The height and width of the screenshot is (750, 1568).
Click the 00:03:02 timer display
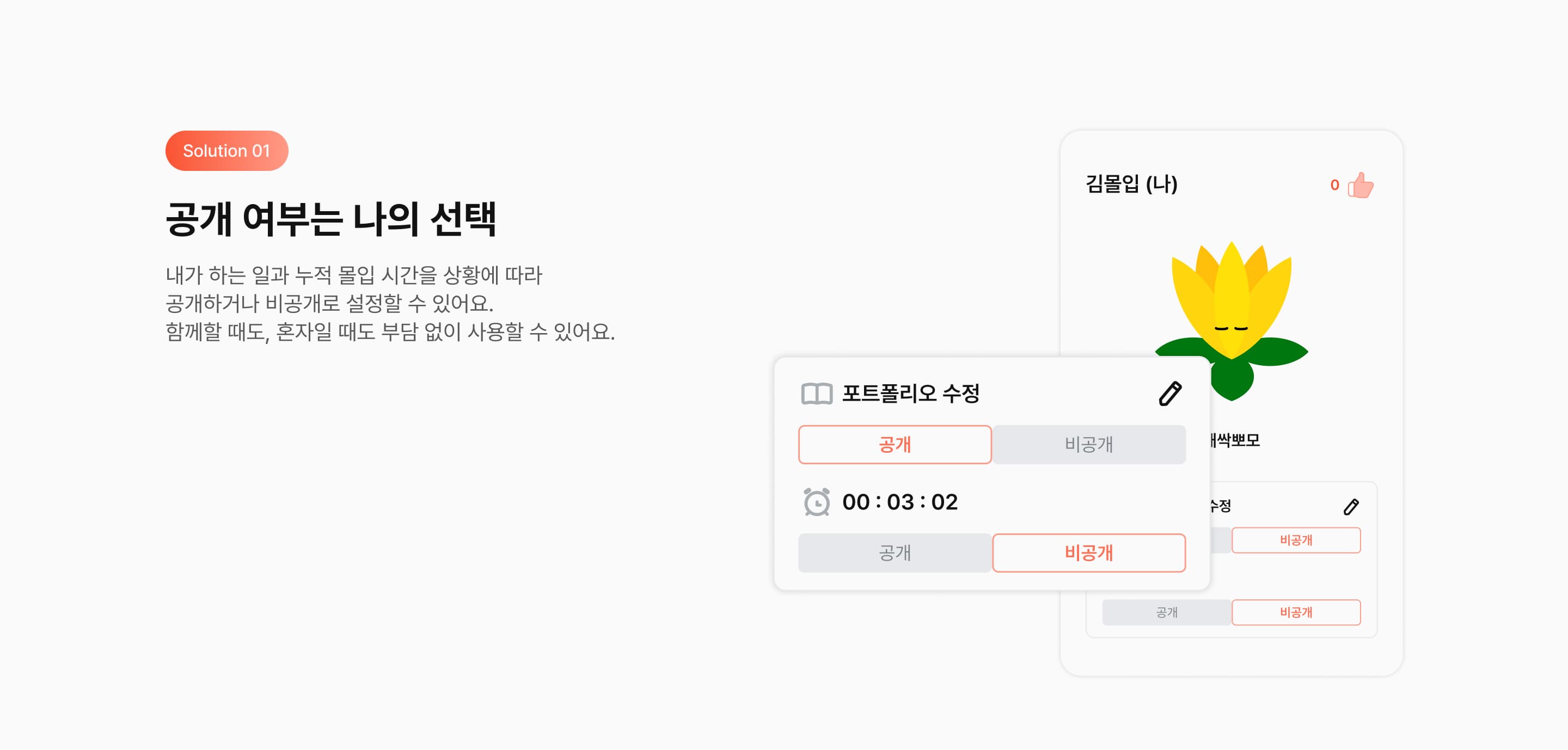pos(899,502)
